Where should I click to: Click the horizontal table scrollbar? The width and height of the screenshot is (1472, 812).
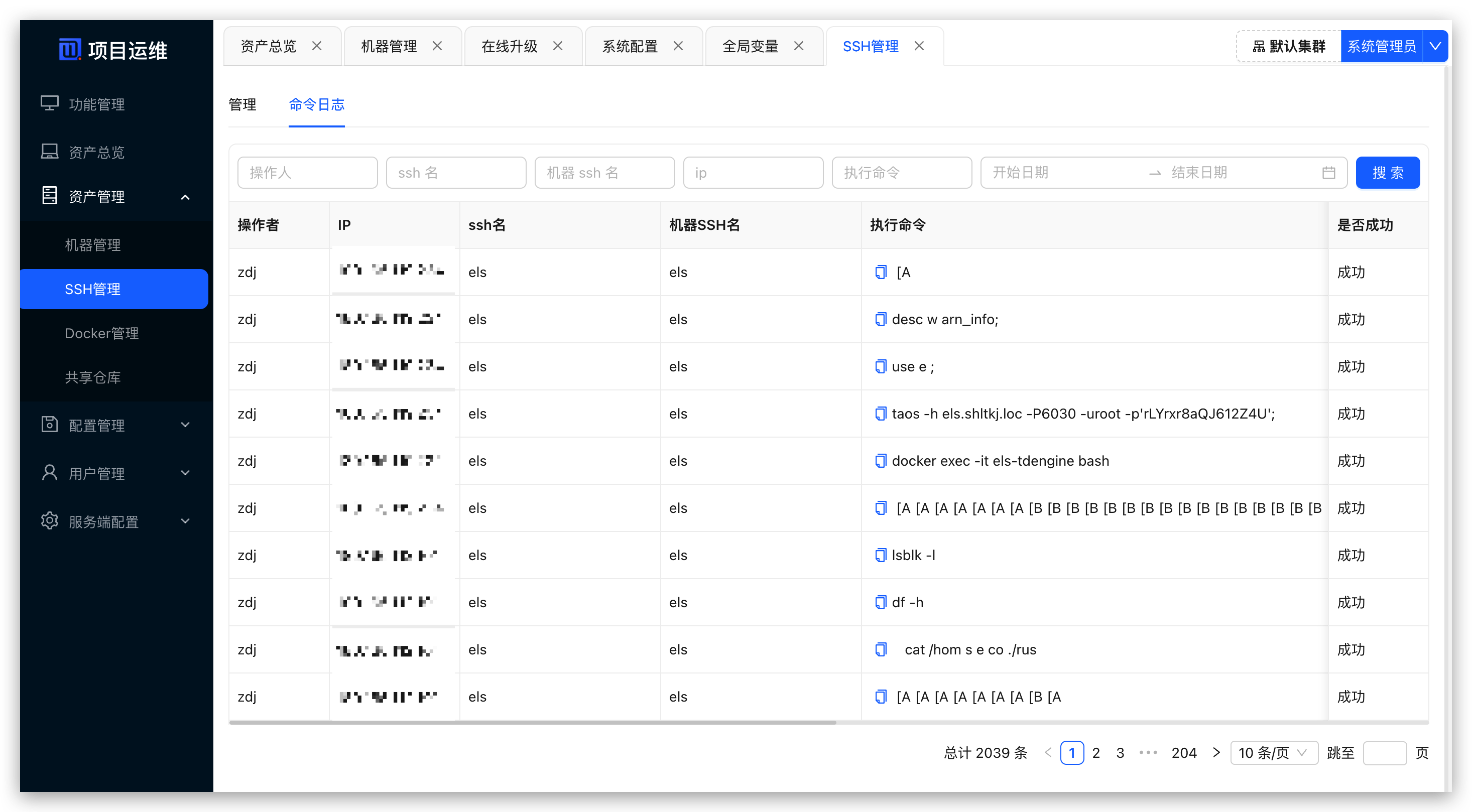[x=533, y=722]
